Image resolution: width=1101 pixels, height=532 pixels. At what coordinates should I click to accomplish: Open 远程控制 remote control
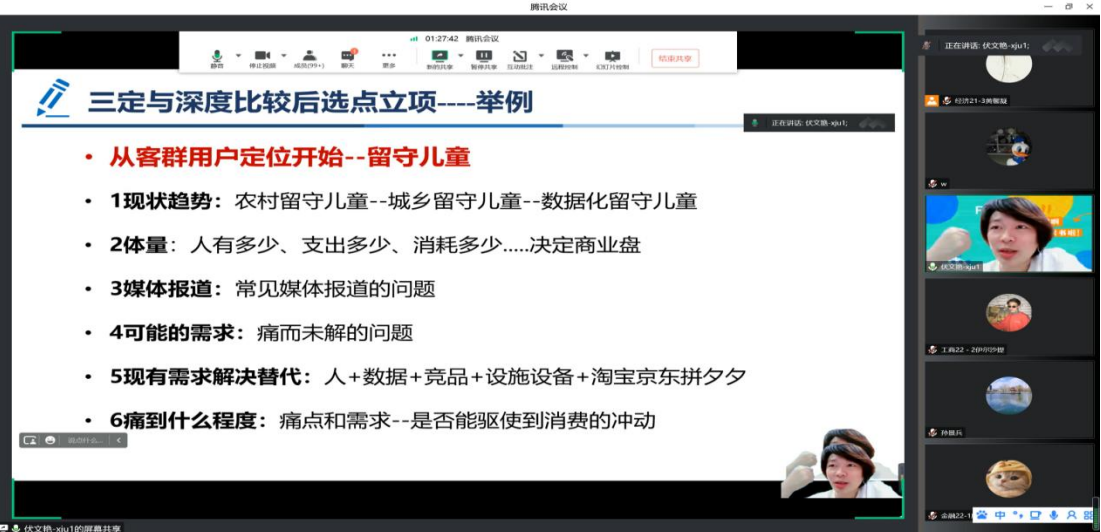[x=565, y=59]
